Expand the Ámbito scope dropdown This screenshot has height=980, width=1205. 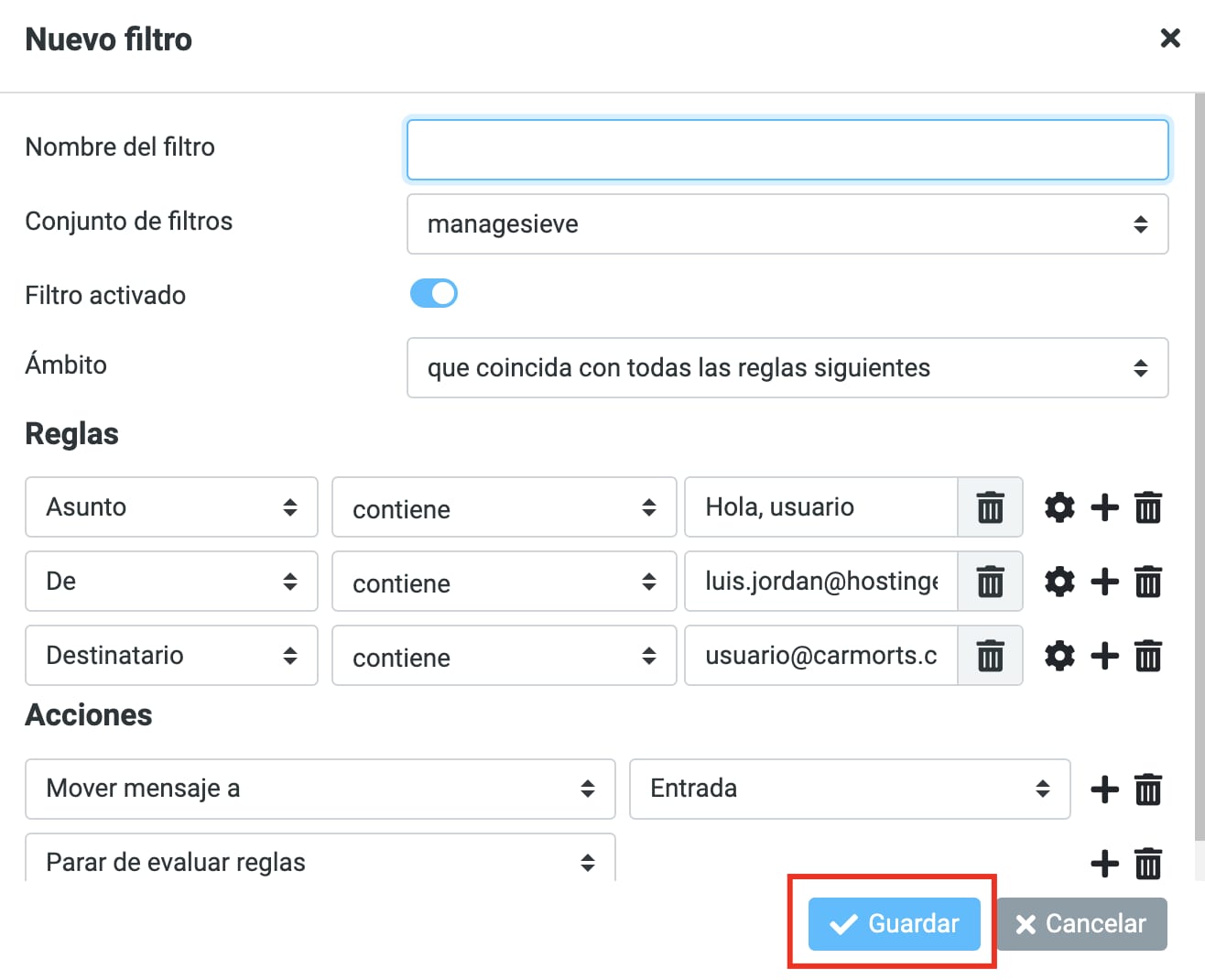point(787,368)
